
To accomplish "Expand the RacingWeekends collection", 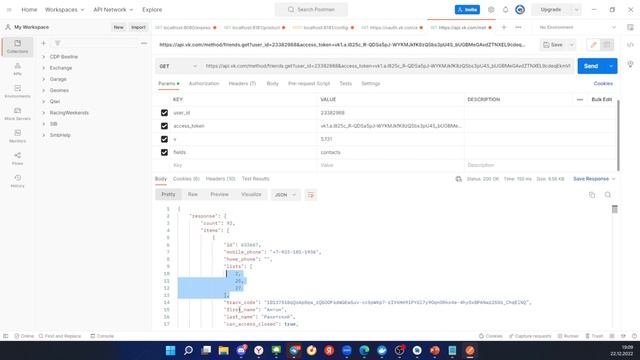I will tap(44, 113).
